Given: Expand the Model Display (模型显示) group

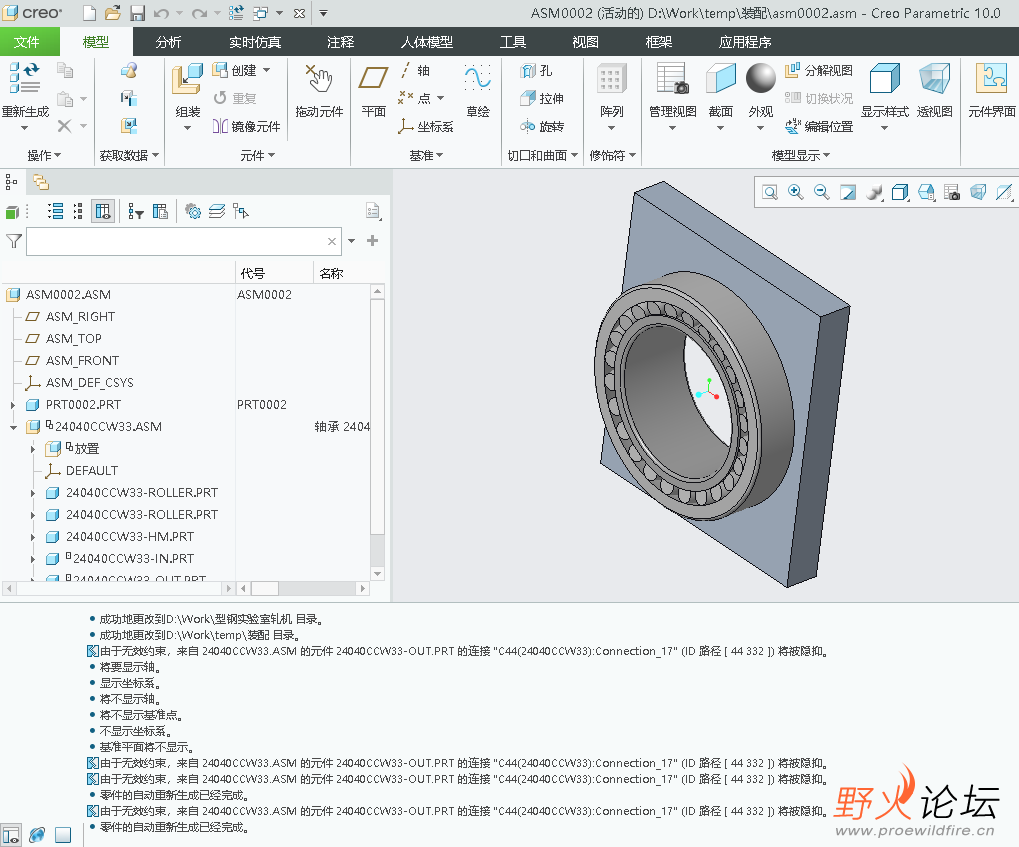Looking at the screenshot, I should [801, 155].
